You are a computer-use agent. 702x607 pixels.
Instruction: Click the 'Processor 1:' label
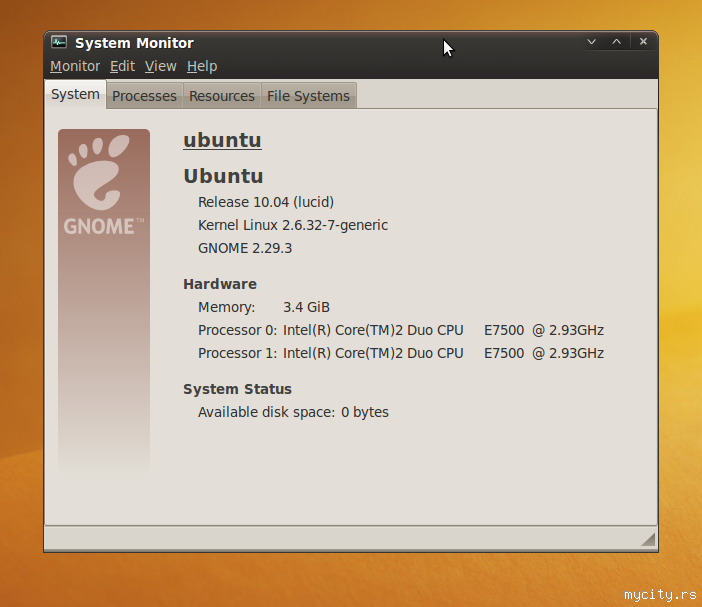(238, 353)
